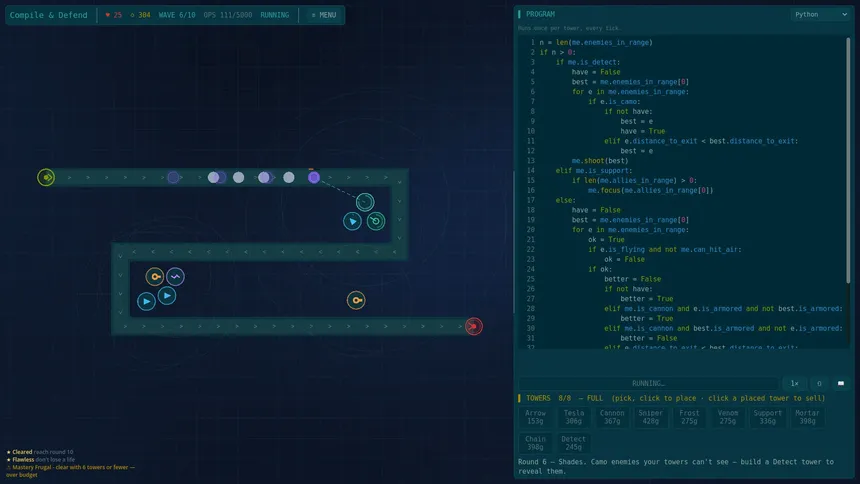Select the Support tower for 336g
Screen dimensions: 860x484
[x=767, y=417]
